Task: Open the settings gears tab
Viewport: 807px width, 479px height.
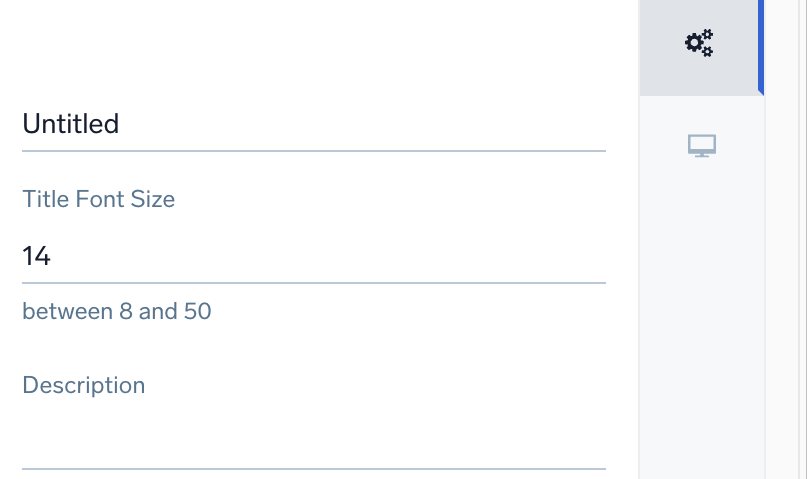Action: [x=699, y=43]
